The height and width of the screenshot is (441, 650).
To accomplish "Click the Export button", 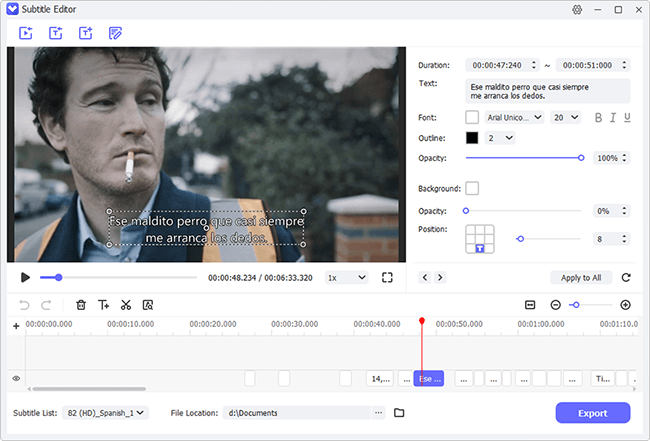I will pos(593,413).
